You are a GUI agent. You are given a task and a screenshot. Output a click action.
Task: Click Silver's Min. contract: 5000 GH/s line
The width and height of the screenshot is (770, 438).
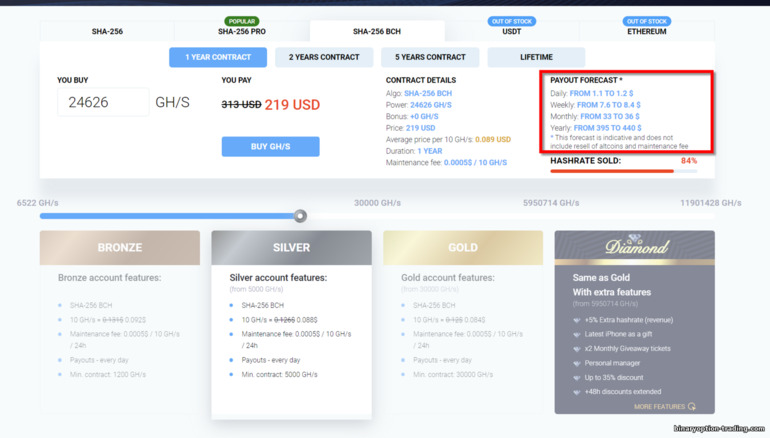279,375
